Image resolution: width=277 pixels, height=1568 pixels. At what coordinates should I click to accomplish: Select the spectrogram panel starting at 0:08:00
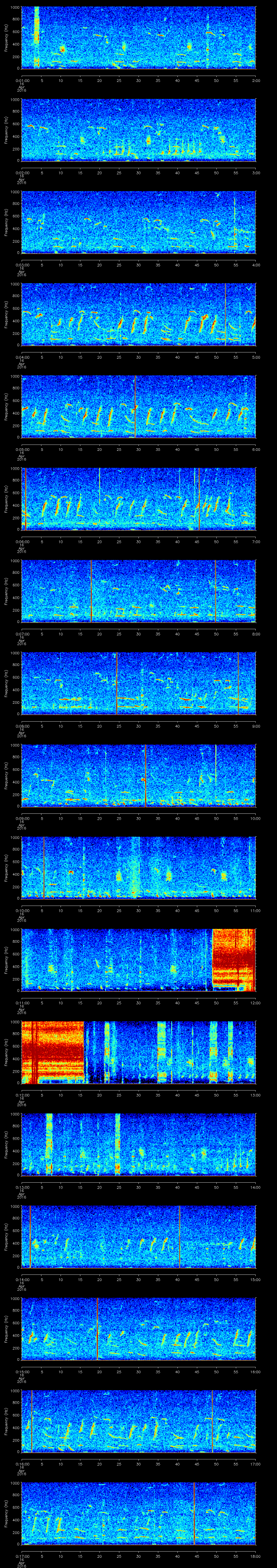click(139, 683)
